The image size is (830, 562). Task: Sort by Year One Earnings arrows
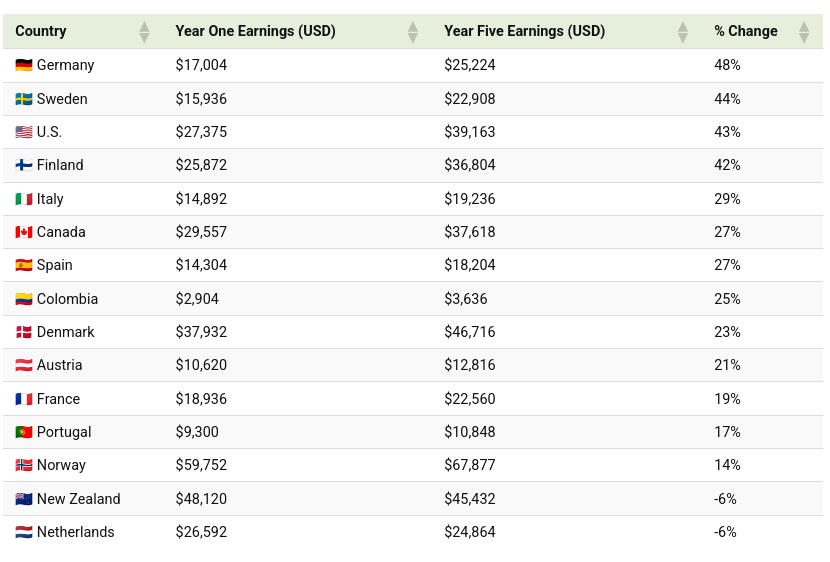[x=413, y=32]
